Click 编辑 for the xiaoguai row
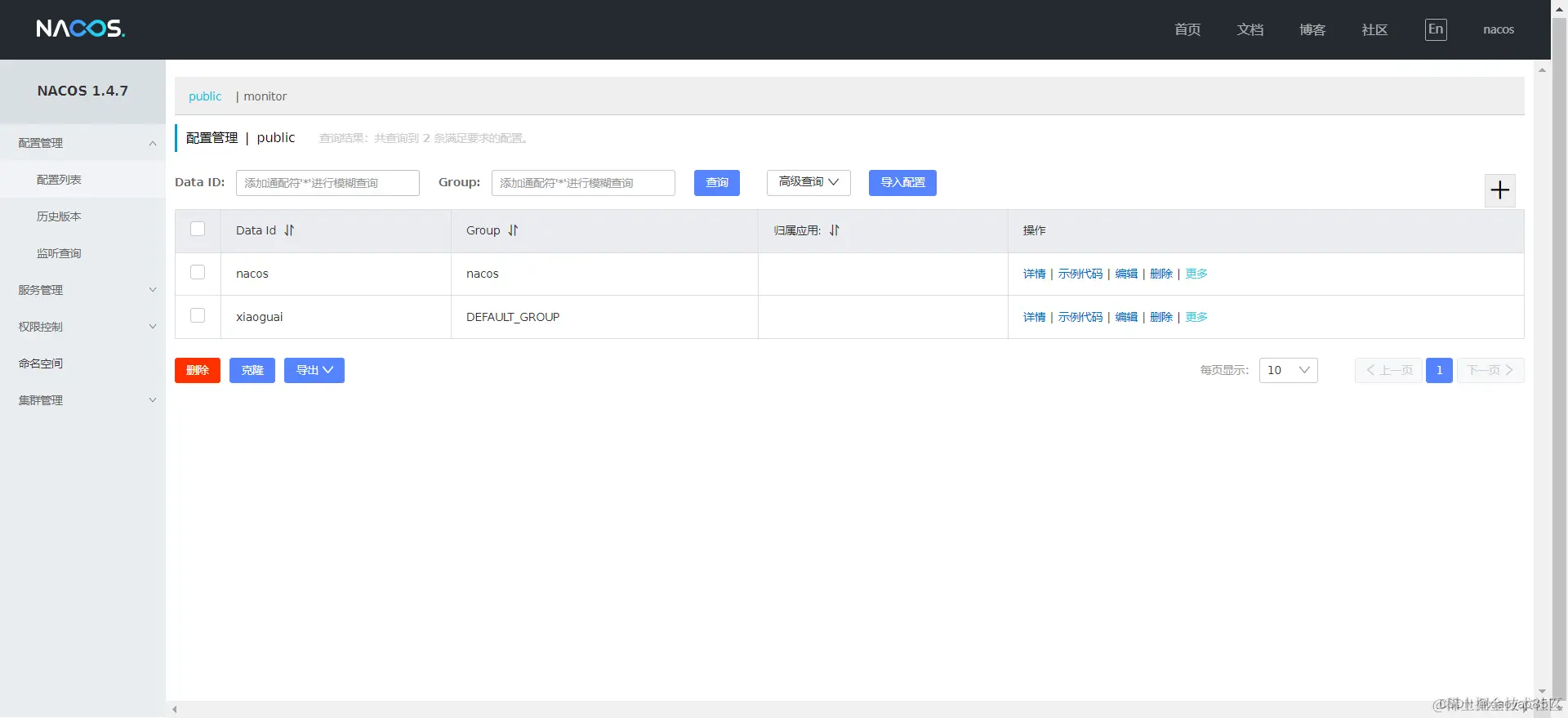Screen dimensions: 1568x718 1126,317
